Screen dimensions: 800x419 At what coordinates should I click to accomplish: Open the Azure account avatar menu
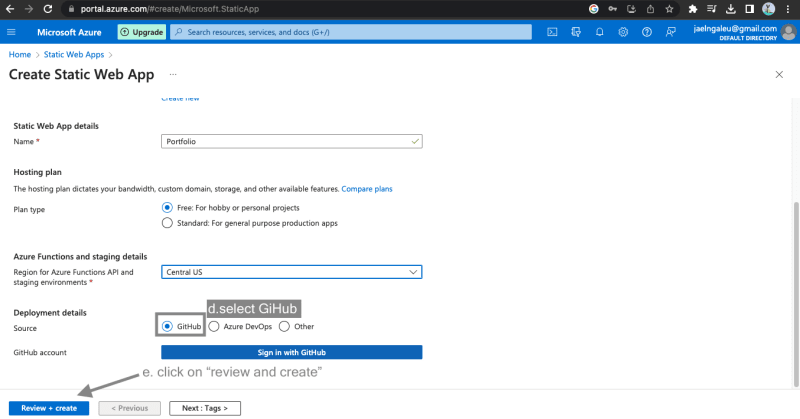(x=788, y=33)
